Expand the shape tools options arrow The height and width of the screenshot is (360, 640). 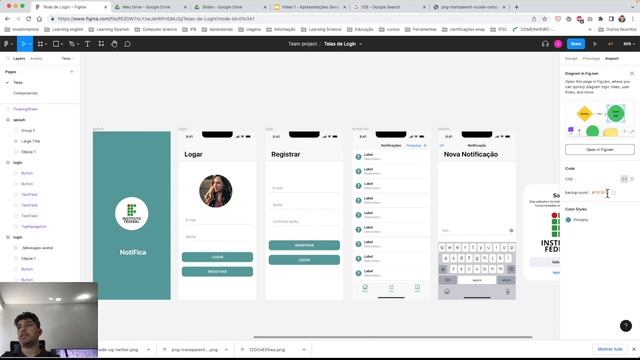point(62,44)
